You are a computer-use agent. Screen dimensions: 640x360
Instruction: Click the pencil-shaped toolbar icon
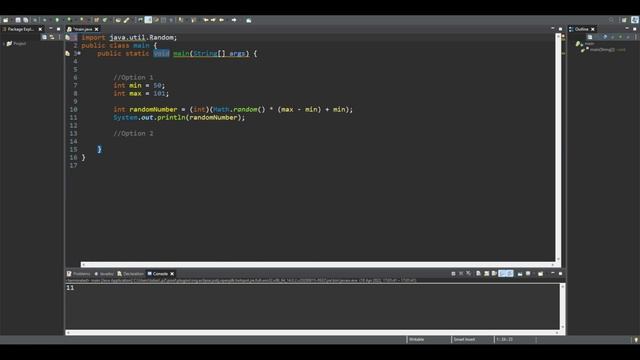pyautogui.click(x=127, y=20)
